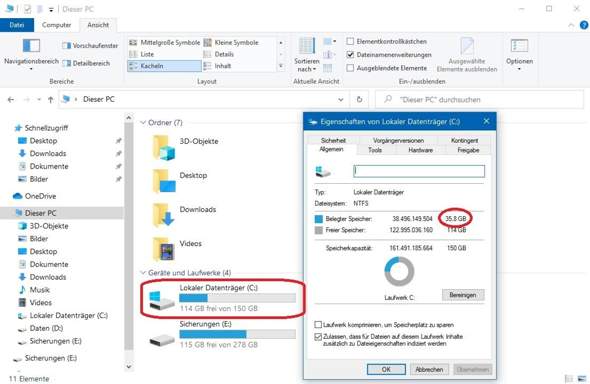Open the Vorgängerversionen tab
590x384 pixels.
click(398, 140)
